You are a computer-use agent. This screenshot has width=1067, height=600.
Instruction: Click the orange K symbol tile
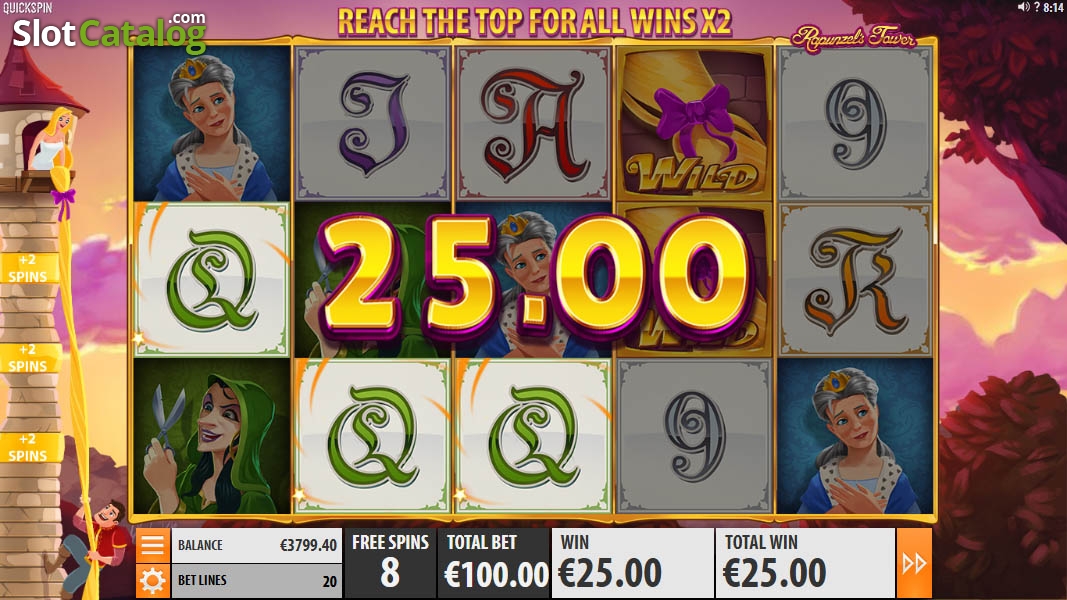click(x=855, y=280)
